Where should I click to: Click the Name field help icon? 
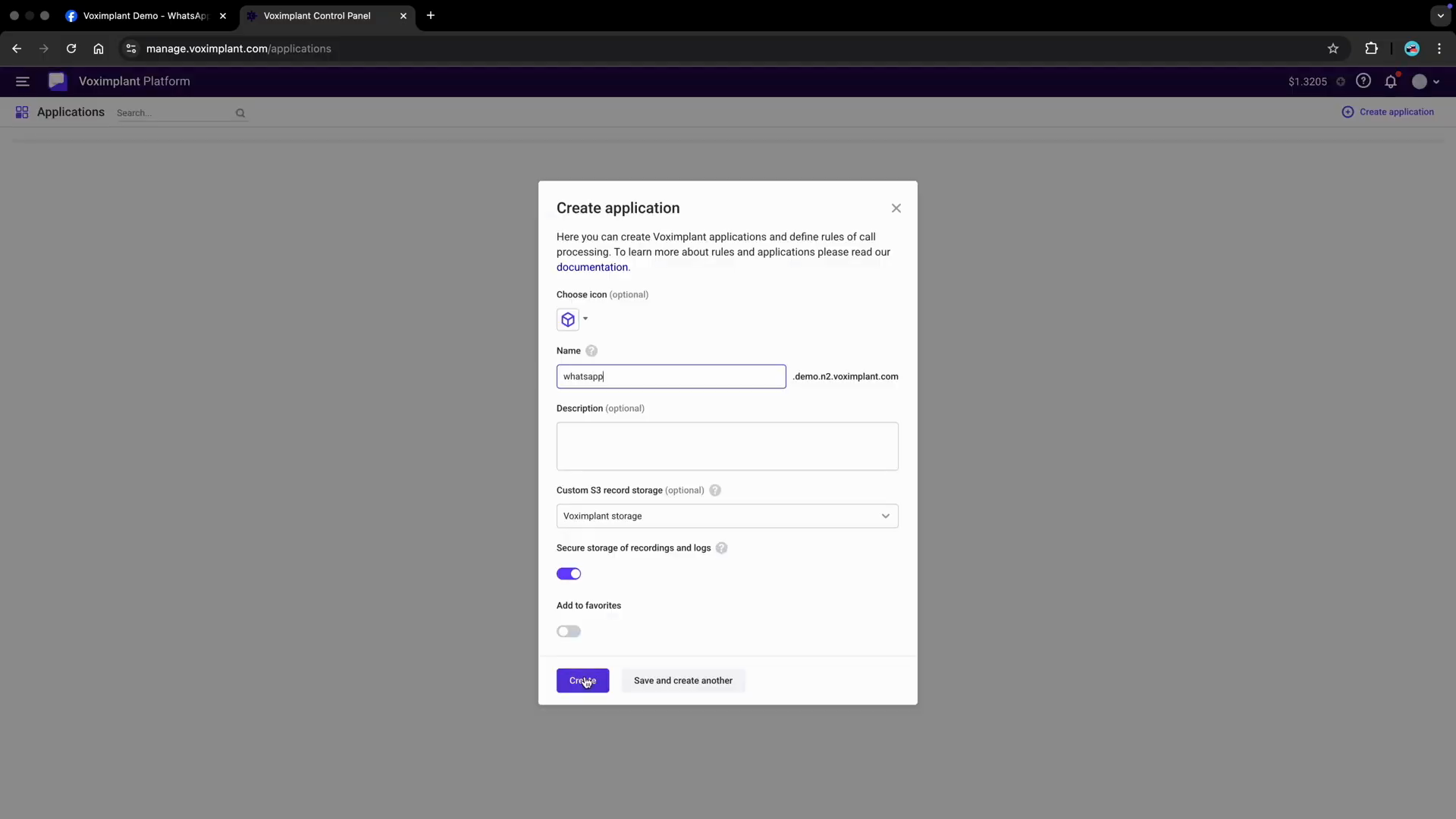click(591, 350)
